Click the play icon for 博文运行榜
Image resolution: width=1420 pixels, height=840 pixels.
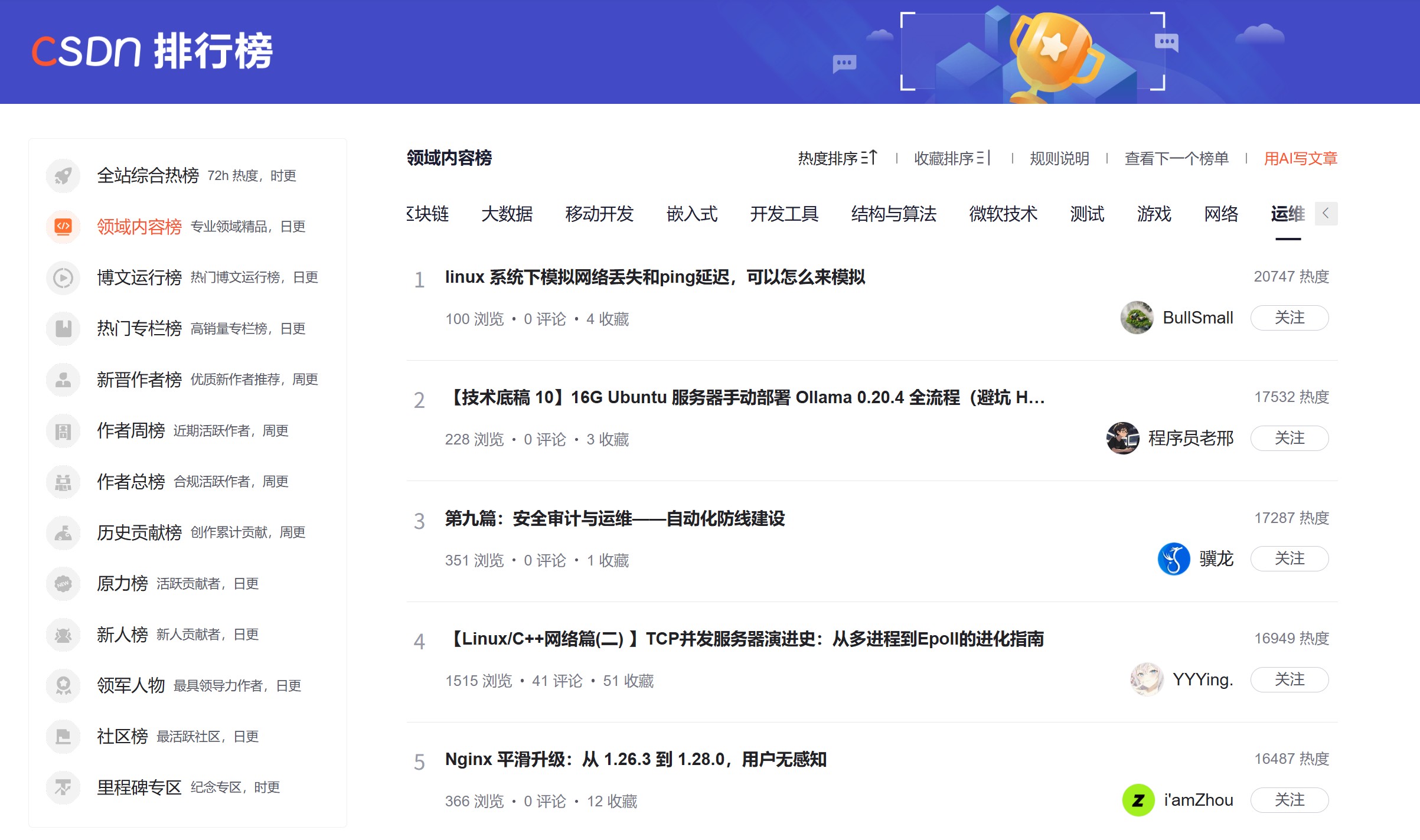tap(63, 277)
